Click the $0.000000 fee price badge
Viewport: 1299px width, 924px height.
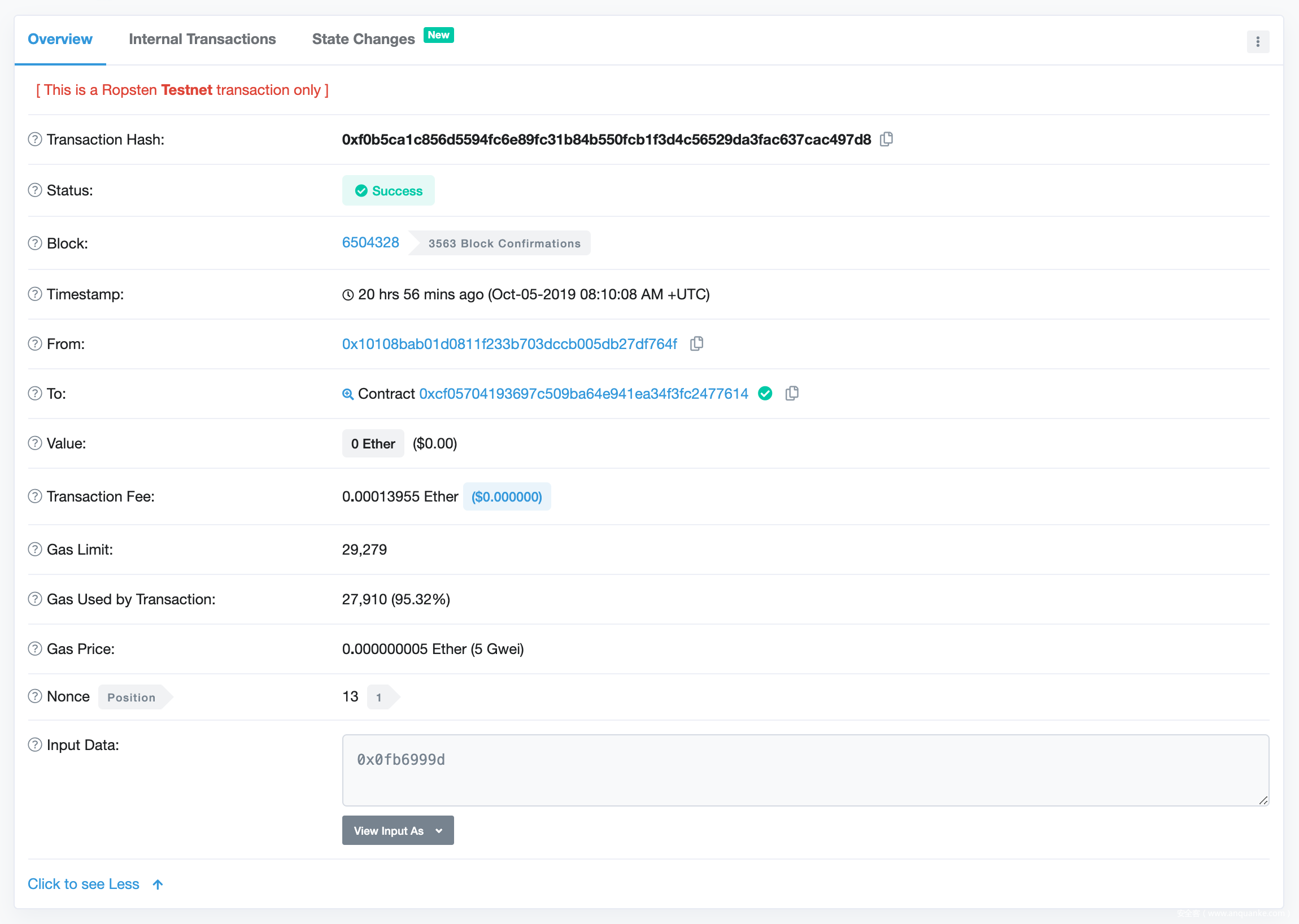pos(507,496)
